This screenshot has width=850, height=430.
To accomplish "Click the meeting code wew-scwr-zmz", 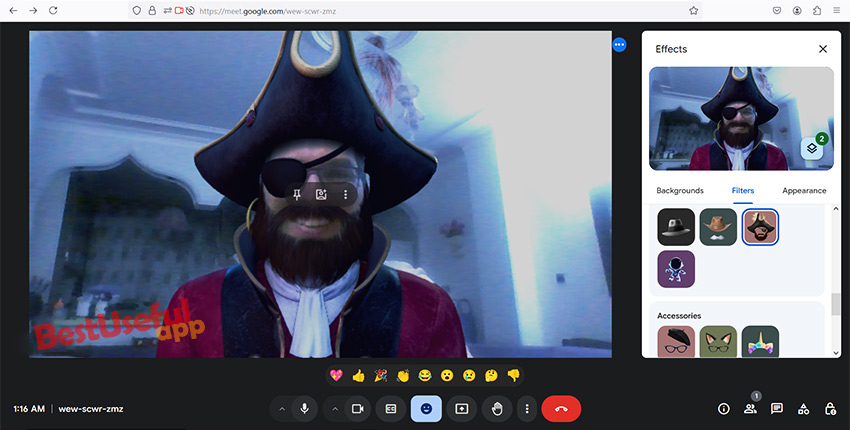I will [91, 409].
